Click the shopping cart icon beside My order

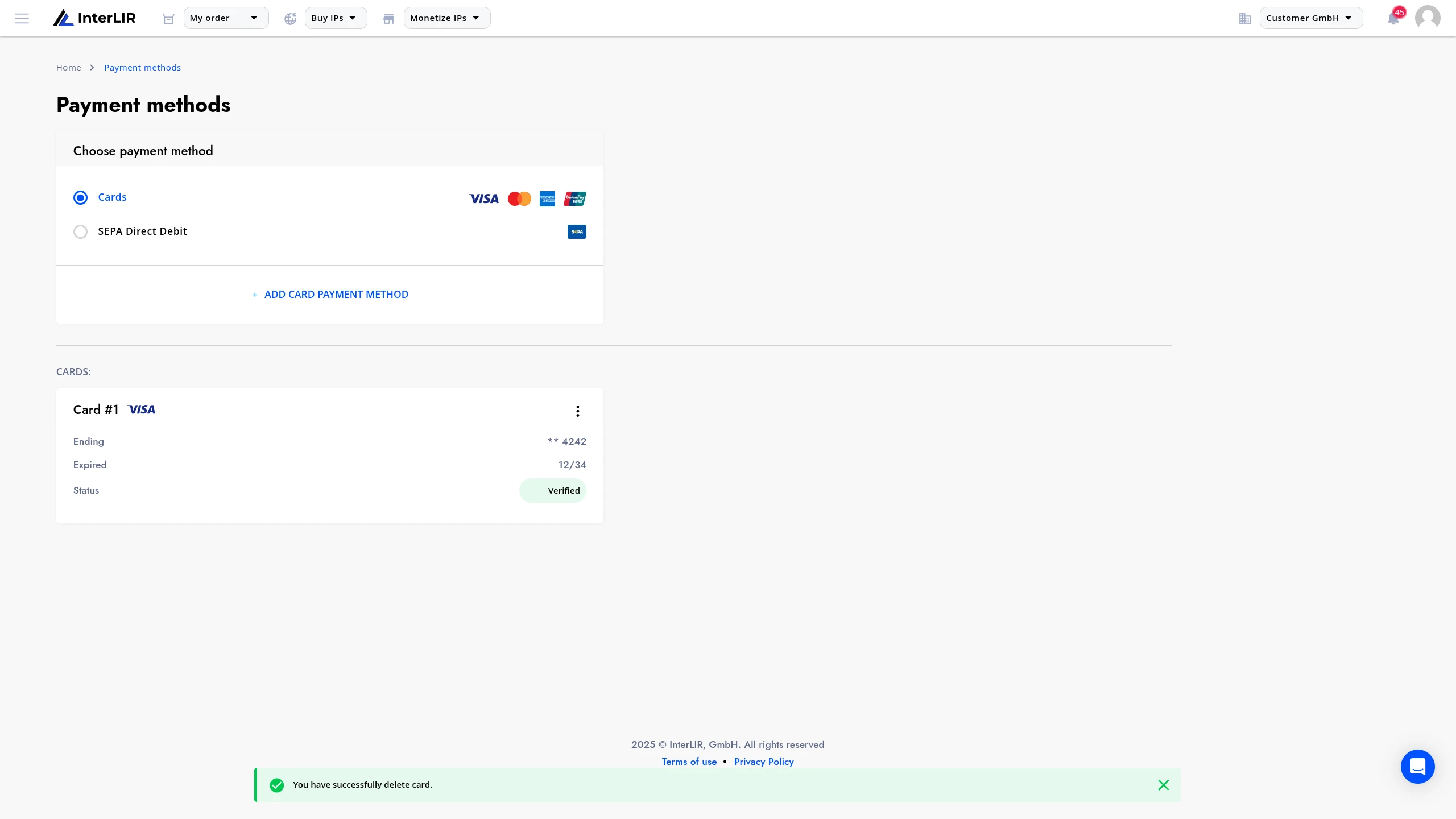pyautogui.click(x=168, y=19)
